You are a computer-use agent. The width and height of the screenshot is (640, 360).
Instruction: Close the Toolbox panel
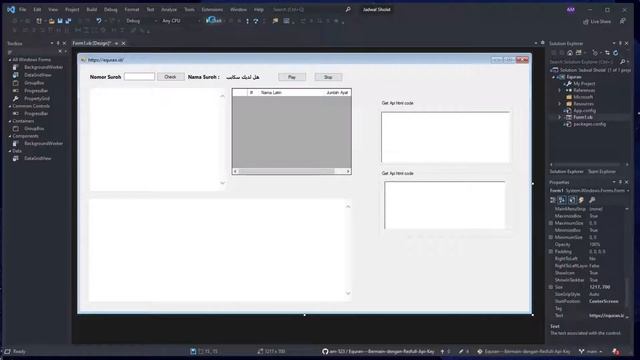point(64,43)
